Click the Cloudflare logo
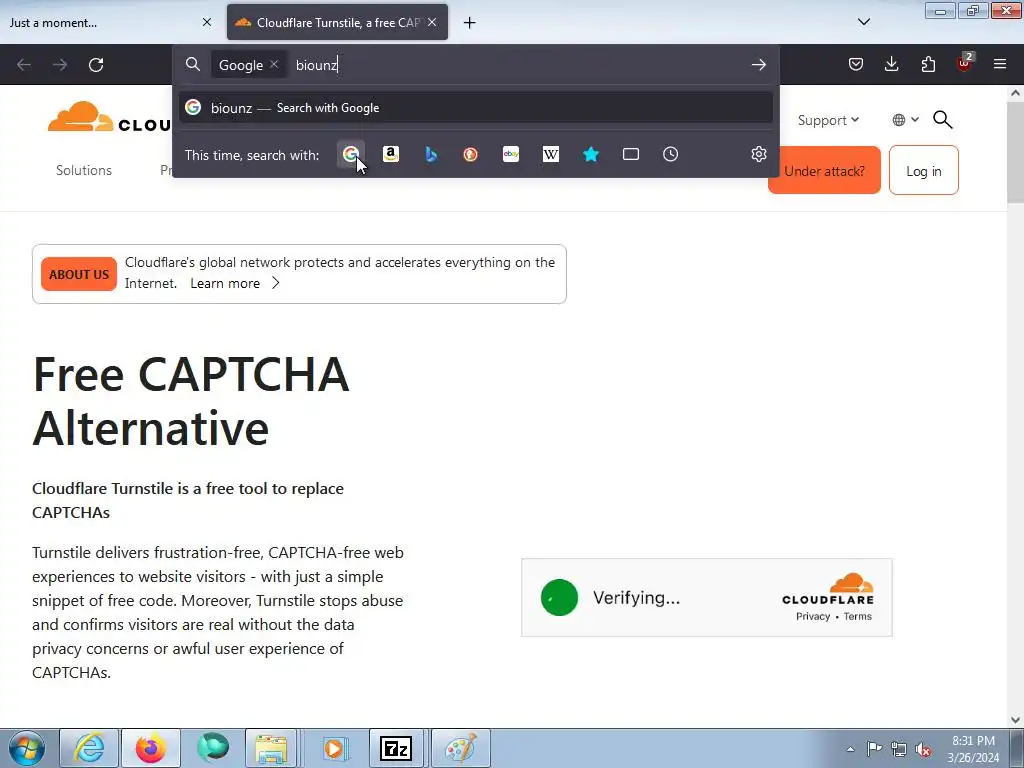The width and height of the screenshot is (1024, 768). point(108,117)
